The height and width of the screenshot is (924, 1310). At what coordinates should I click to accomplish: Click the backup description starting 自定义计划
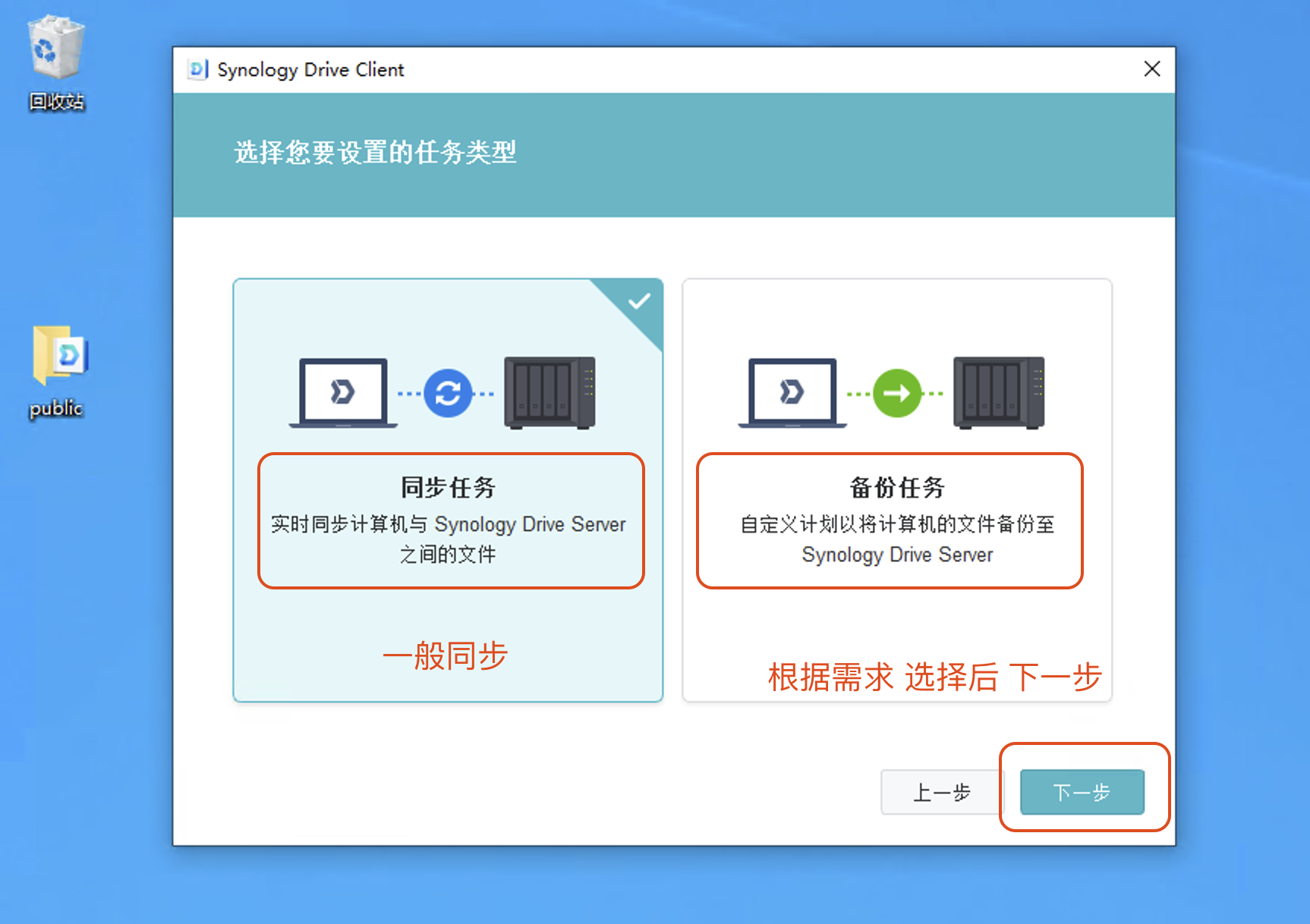(897, 539)
